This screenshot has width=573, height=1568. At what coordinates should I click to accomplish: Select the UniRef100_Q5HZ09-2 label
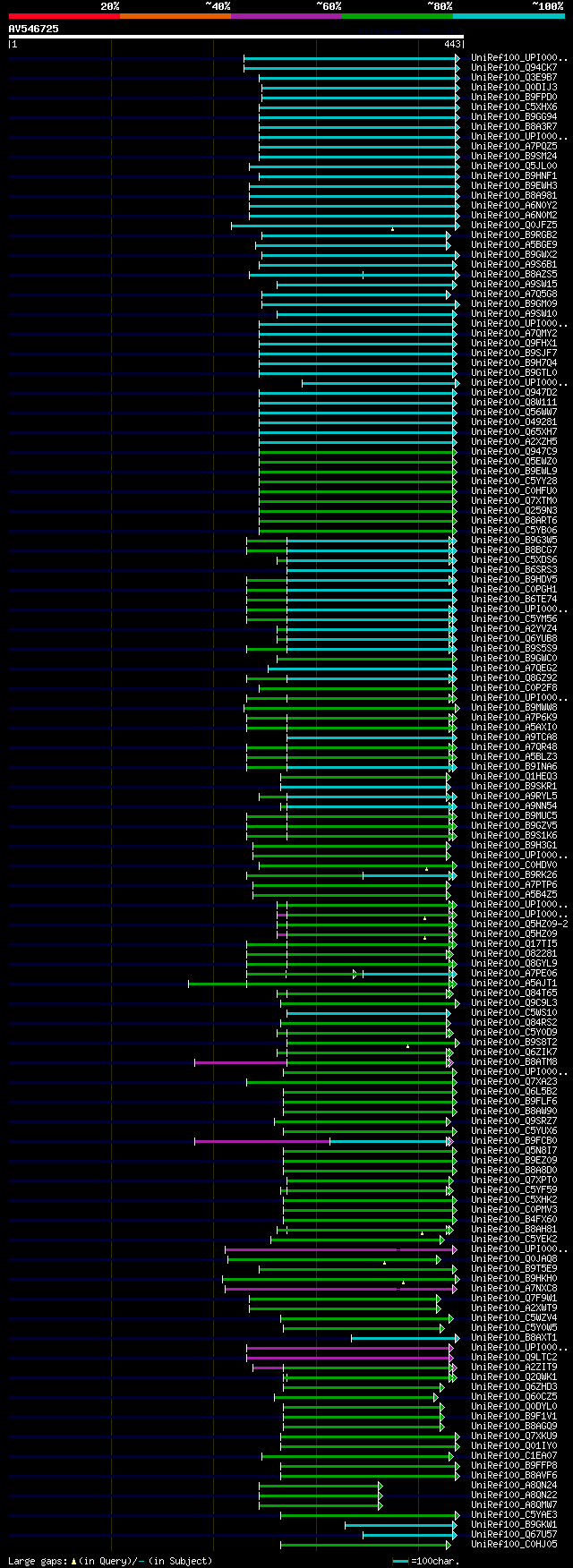(519, 924)
